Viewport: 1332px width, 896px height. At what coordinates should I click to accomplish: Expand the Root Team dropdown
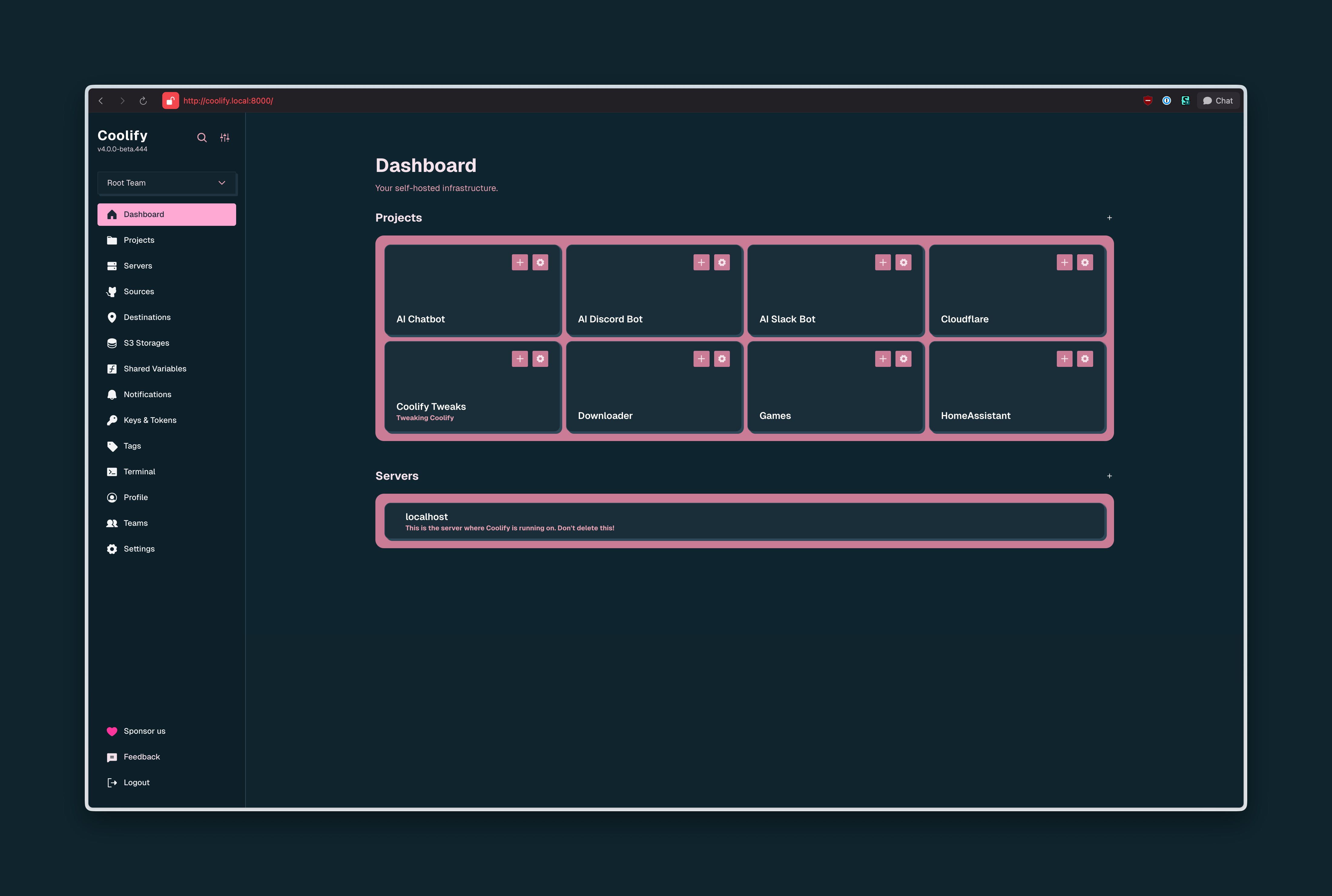[x=167, y=183]
